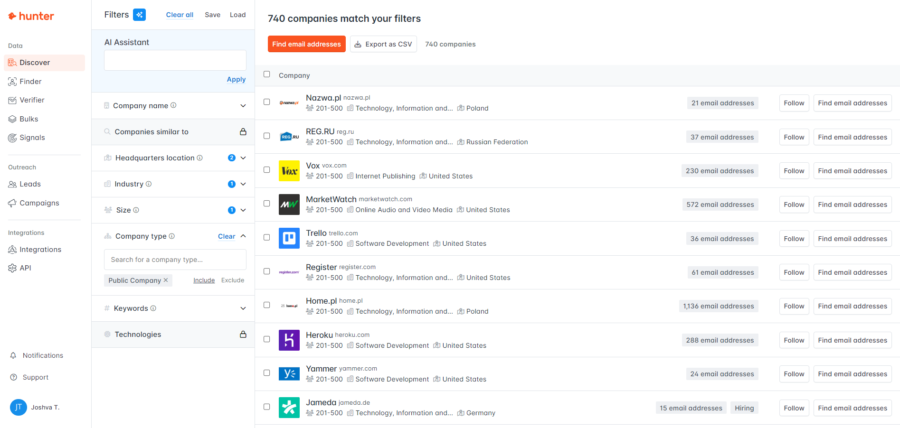Image resolution: width=900 pixels, height=428 pixels.
Task: Click the REG.RU logo
Action: click(x=289, y=137)
